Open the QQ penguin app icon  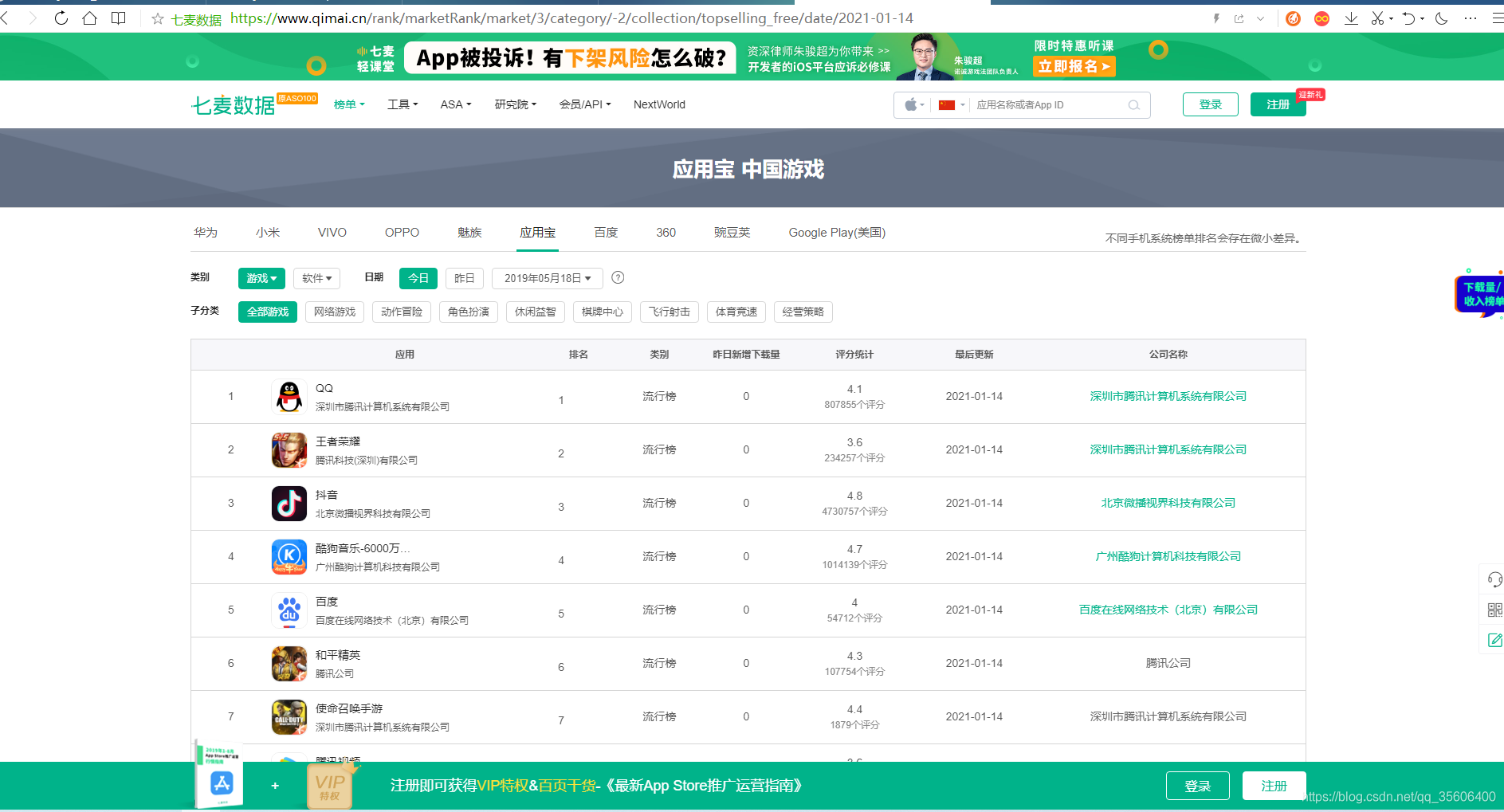(x=289, y=396)
